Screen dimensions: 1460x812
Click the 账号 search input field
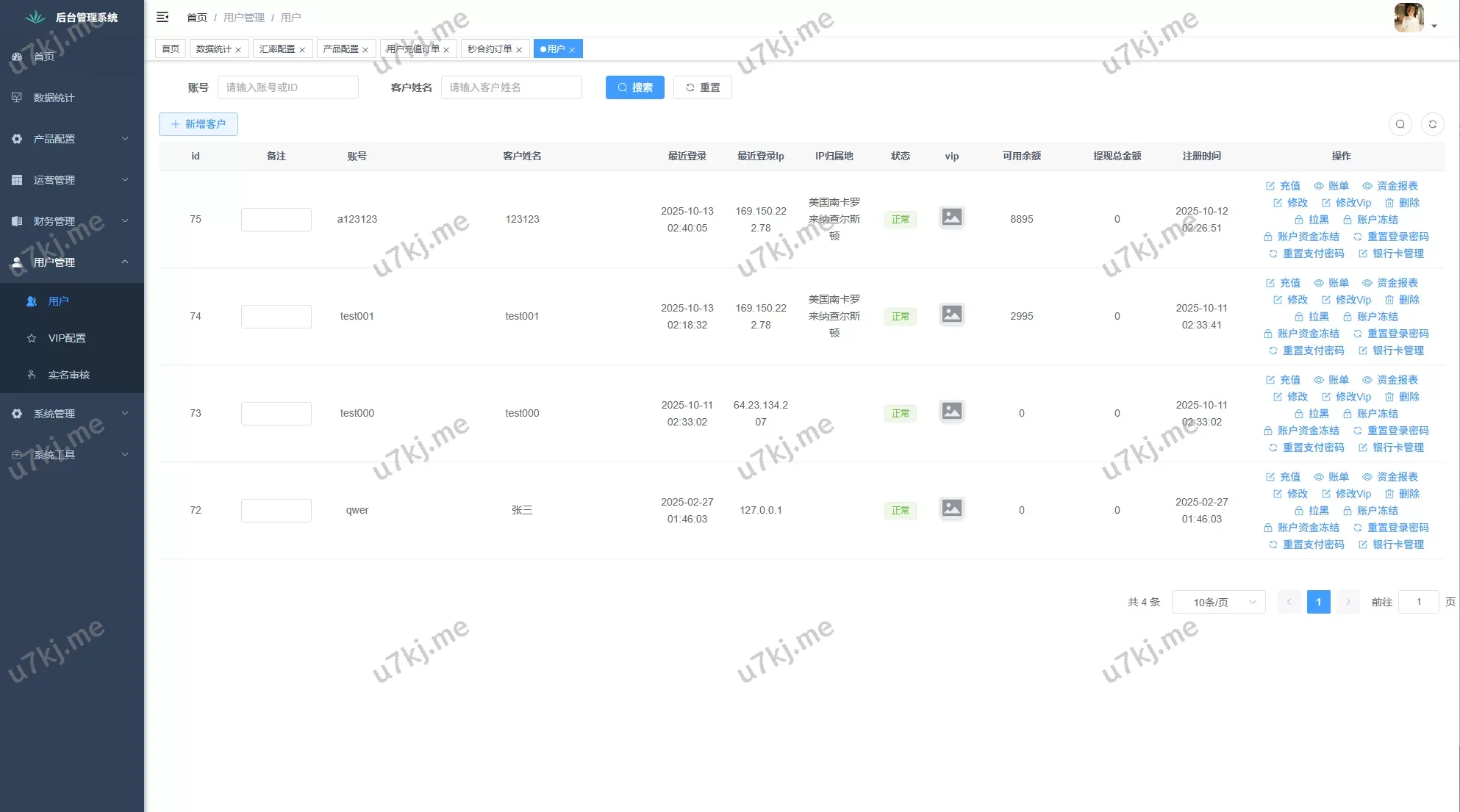tap(287, 87)
